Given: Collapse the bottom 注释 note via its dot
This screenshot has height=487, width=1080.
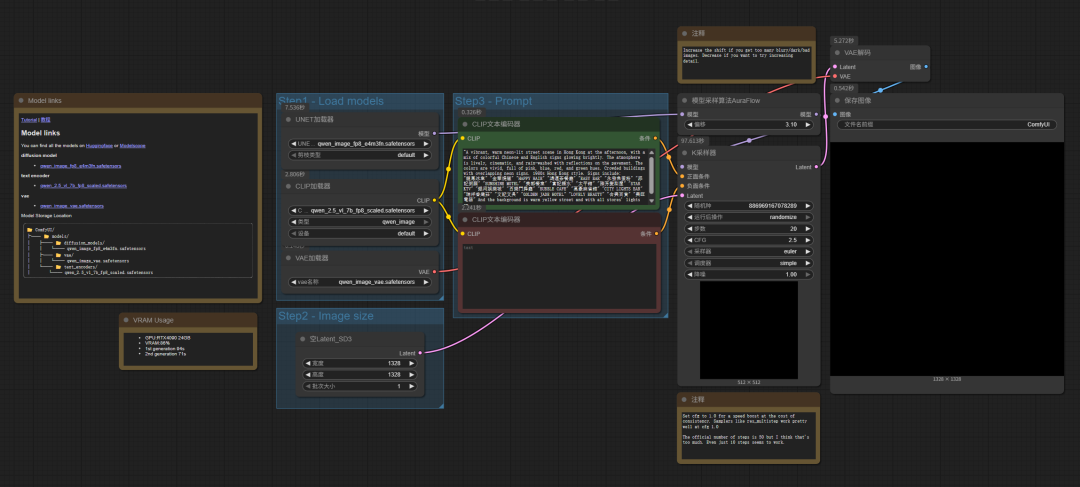Looking at the screenshot, I should (685, 400).
